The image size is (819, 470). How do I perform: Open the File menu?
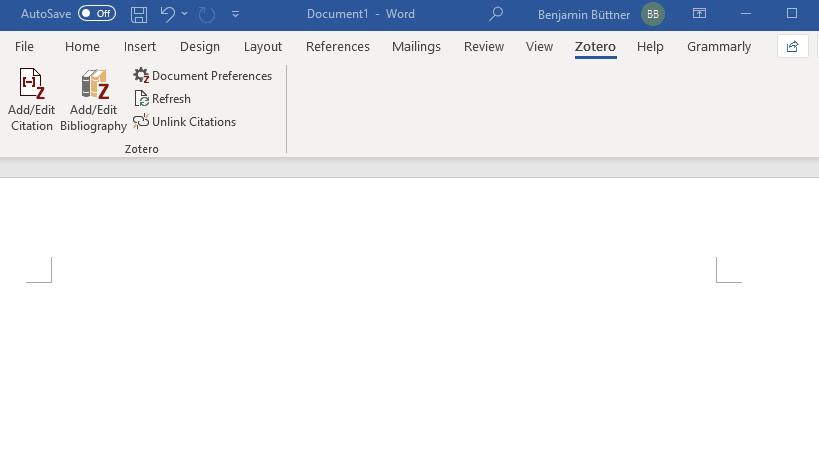pos(24,46)
